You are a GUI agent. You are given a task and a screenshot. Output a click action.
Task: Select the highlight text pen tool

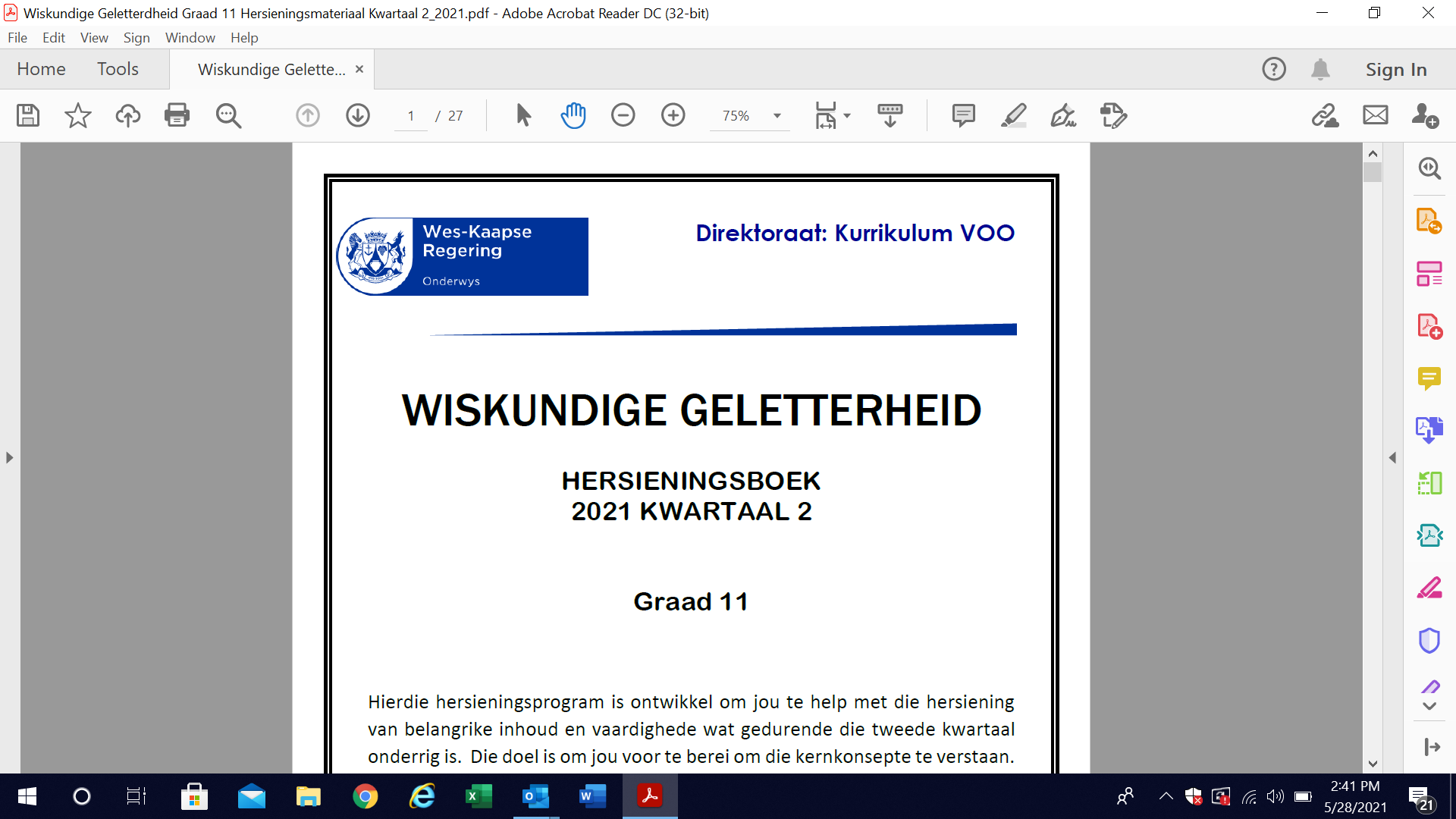point(1013,115)
